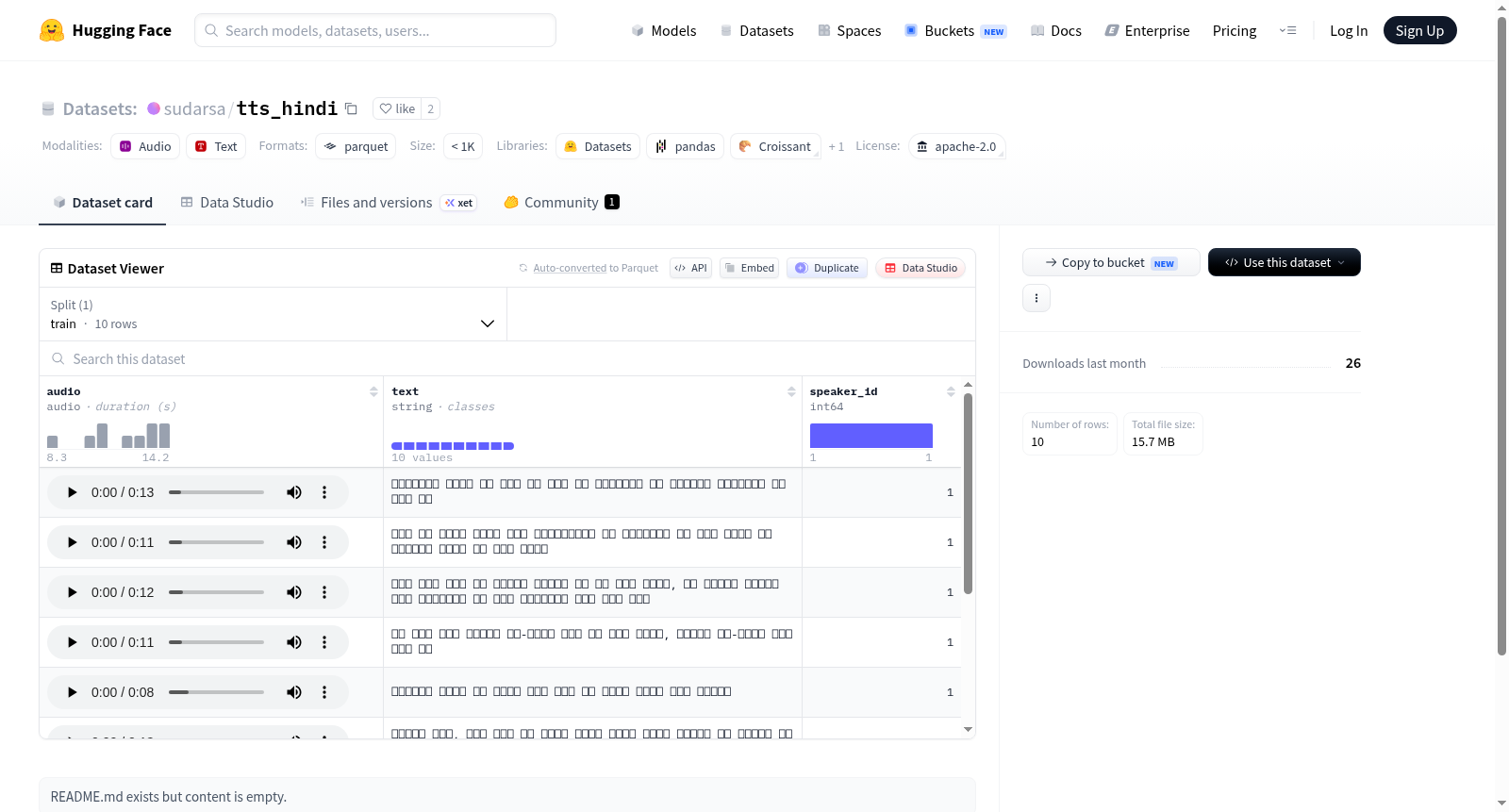Image resolution: width=1509 pixels, height=812 pixels.
Task: Click the Hugging Face logo
Action: [x=105, y=30]
